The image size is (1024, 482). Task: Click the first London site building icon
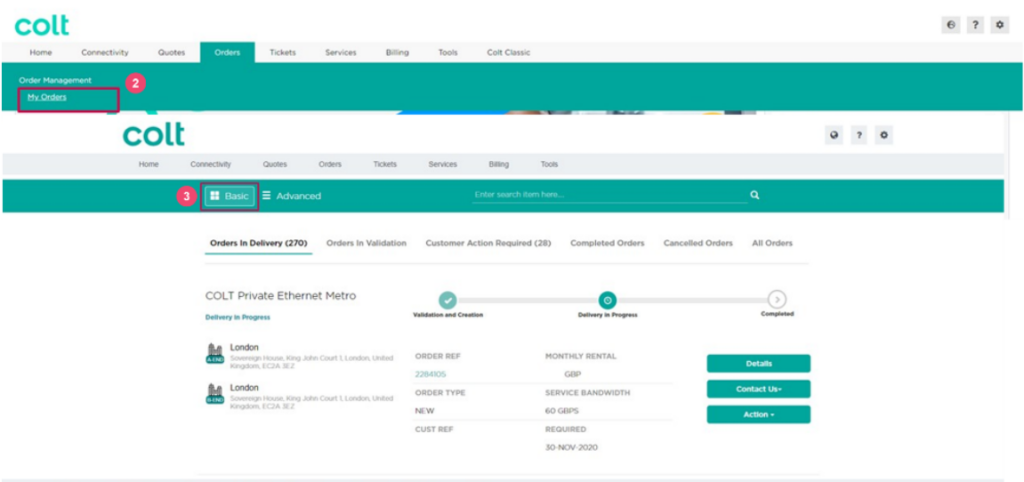click(x=215, y=353)
